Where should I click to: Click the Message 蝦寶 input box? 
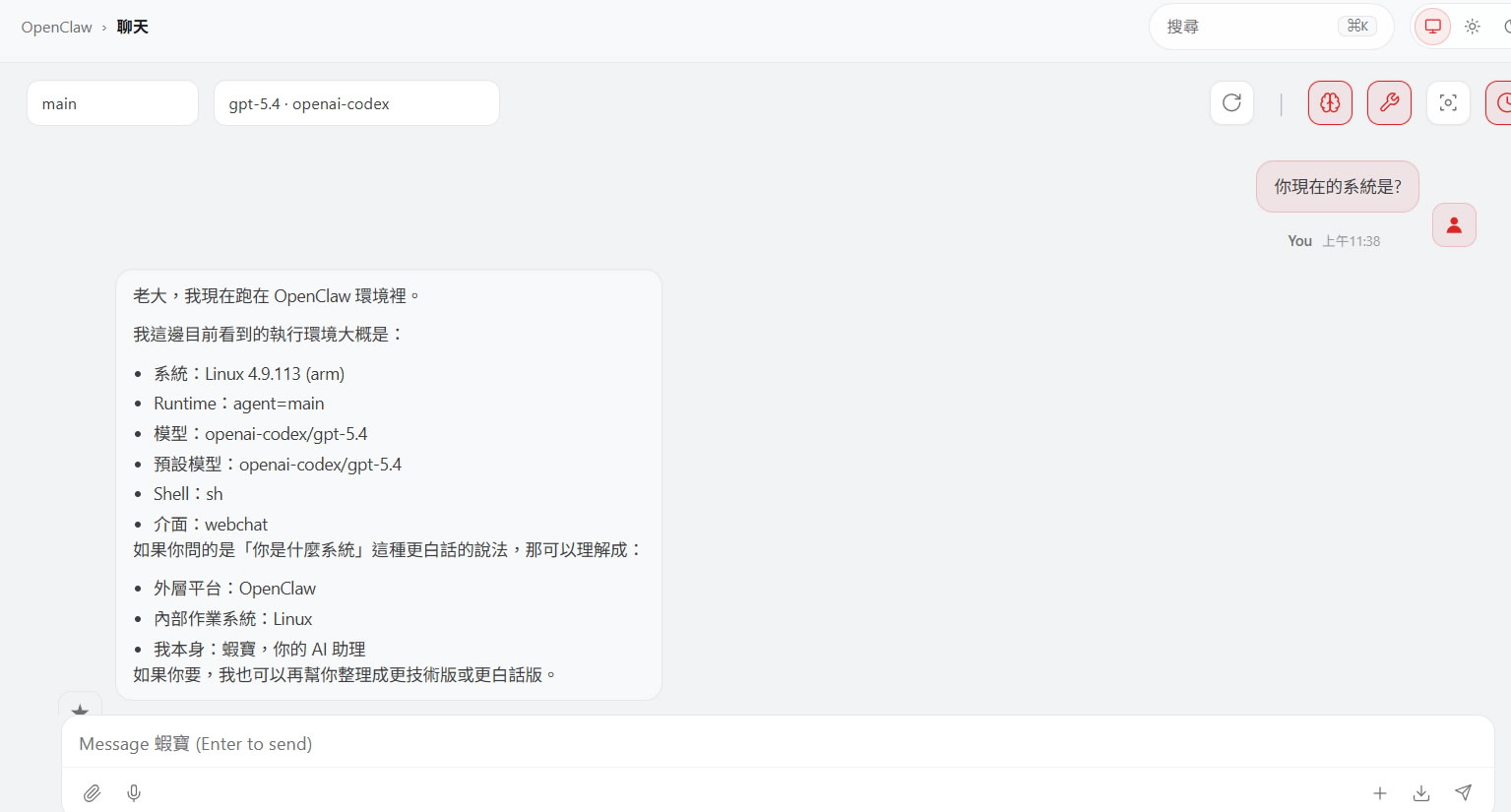click(689, 744)
